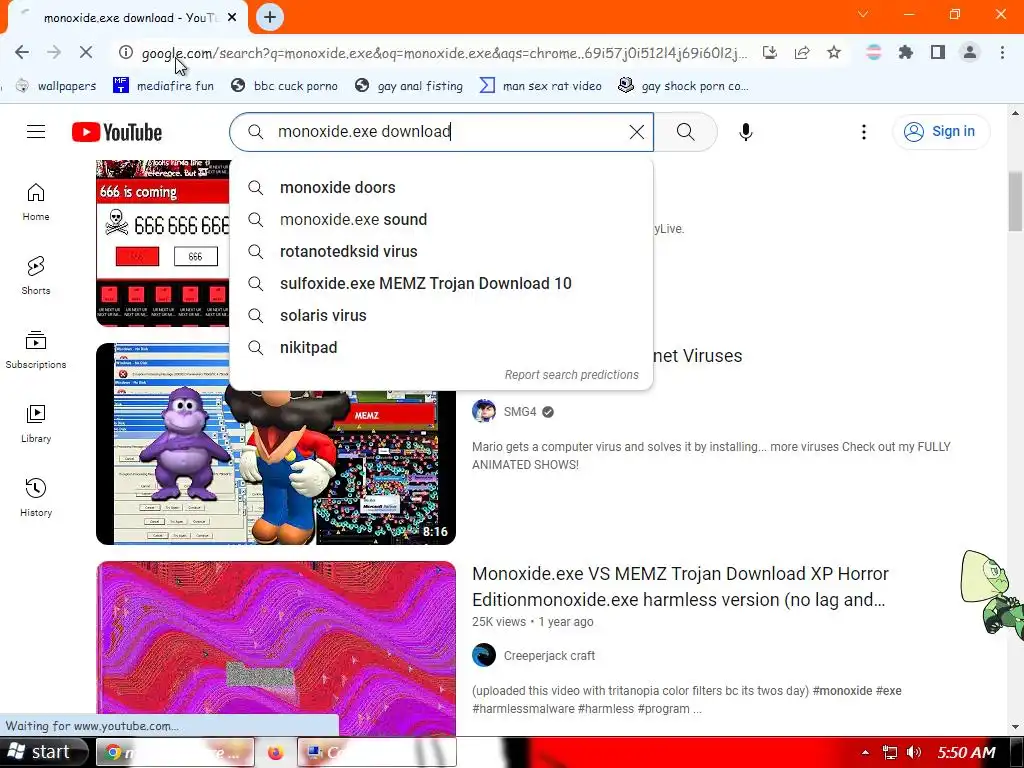The height and width of the screenshot is (768, 1024).
Task: Click the Sign in button
Action: [941, 132]
